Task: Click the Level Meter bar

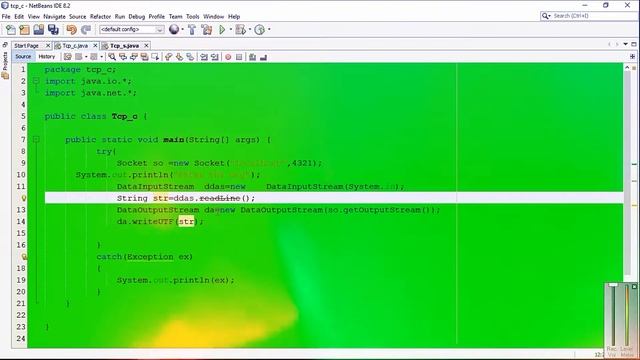Action: [x=627, y=315]
